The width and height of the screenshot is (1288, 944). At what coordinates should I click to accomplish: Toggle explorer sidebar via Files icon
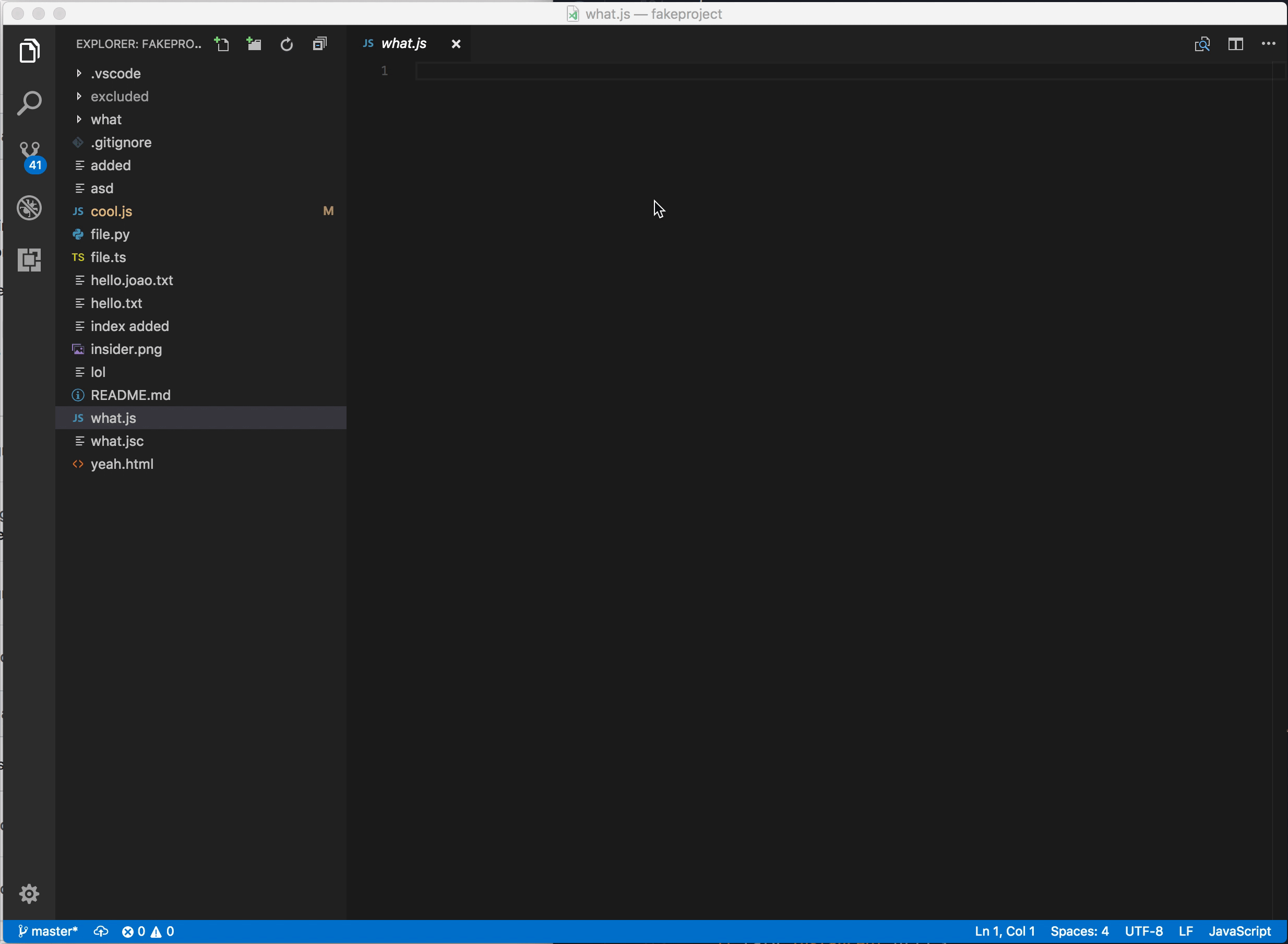click(29, 51)
